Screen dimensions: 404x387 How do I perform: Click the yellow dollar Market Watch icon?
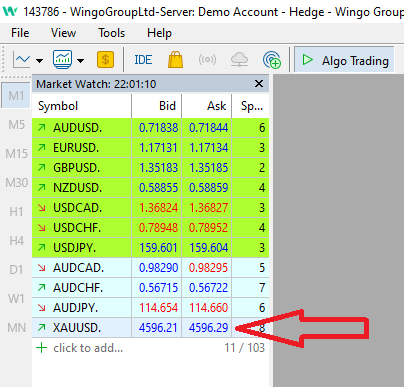coord(105,60)
